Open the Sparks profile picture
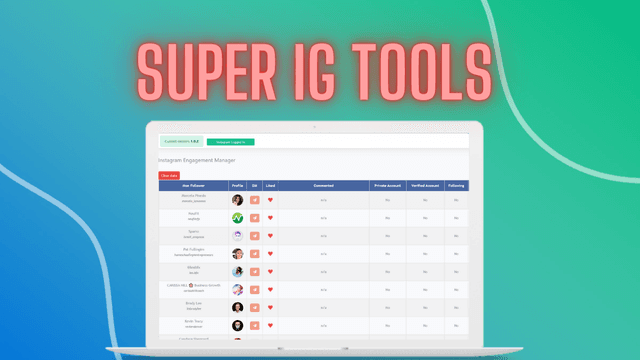 pyautogui.click(x=238, y=236)
